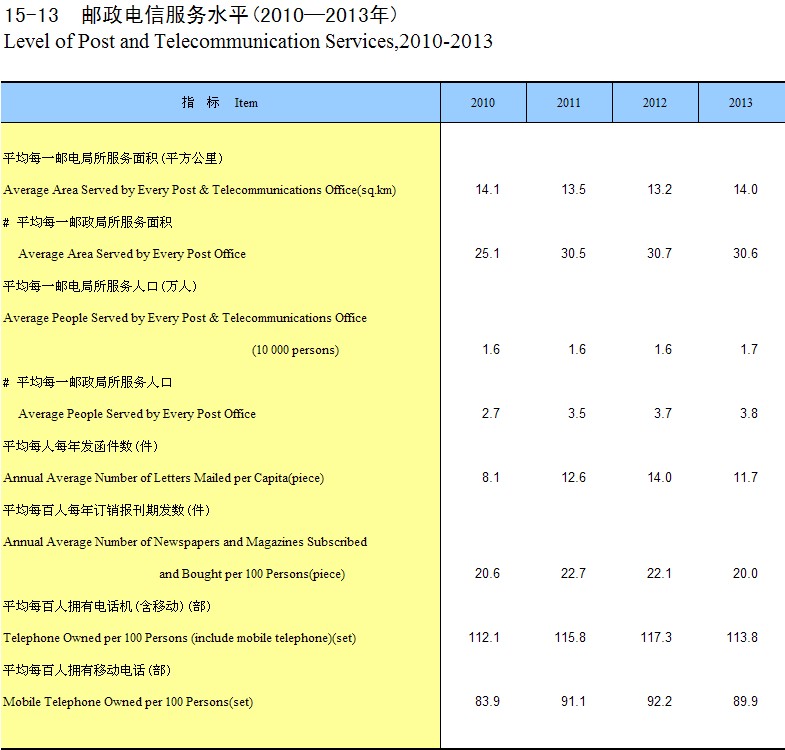The height and width of the screenshot is (750, 785).
Task: Click 'Average Area Served by Every Post Office' label
Action: [132, 254]
